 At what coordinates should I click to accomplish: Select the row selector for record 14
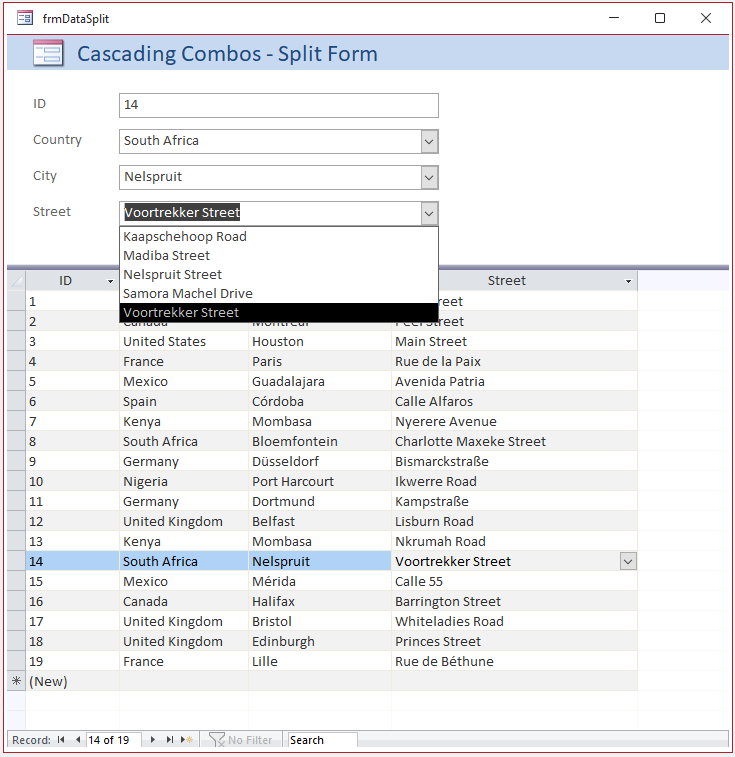pos(16,561)
